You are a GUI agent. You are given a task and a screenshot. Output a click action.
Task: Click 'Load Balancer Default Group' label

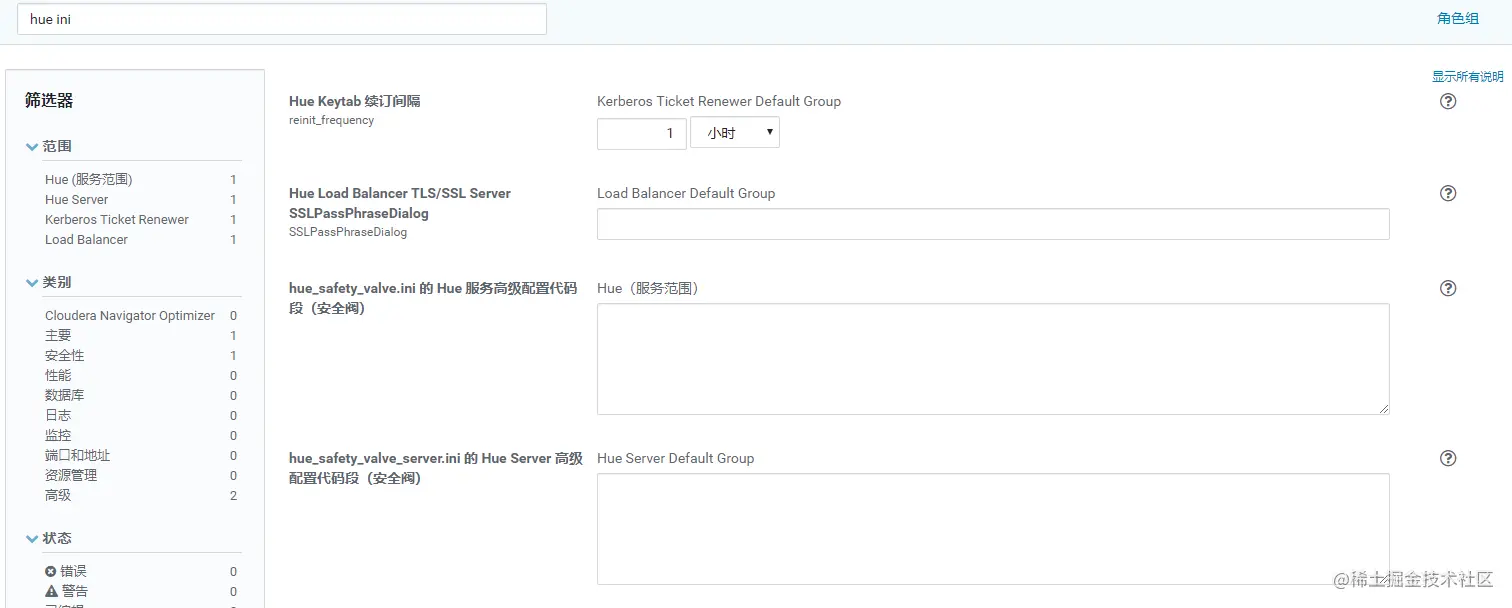pos(686,193)
